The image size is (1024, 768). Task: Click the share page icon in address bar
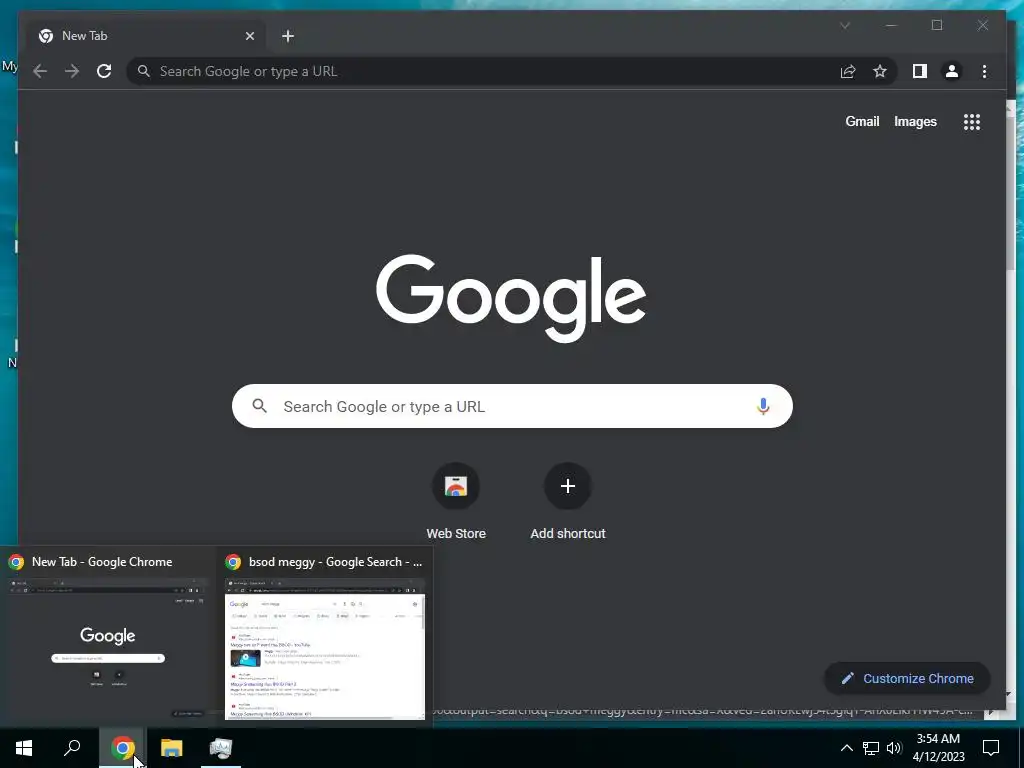pyautogui.click(x=848, y=71)
